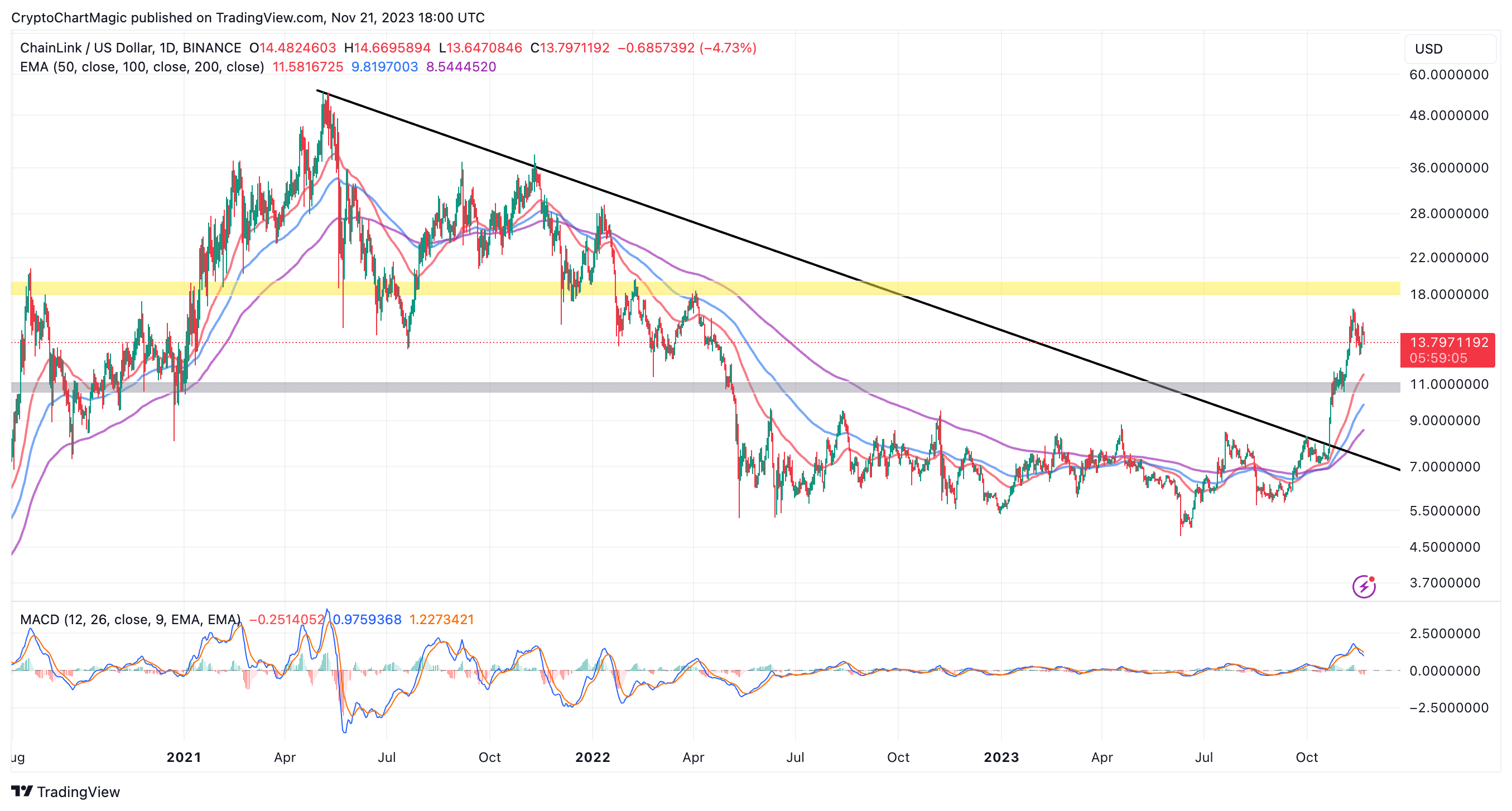1512x811 pixels.
Task: Click the low price L13.6470846
Action: (481, 47)
